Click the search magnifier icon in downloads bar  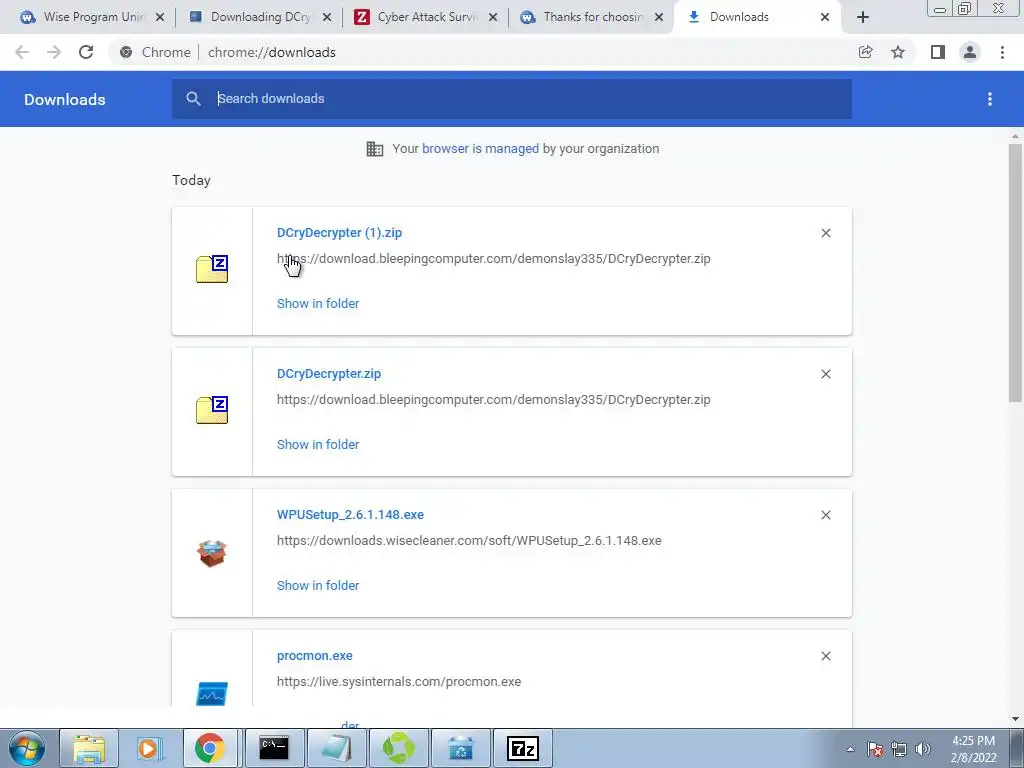pyautogui.click(x=193, y=99)
